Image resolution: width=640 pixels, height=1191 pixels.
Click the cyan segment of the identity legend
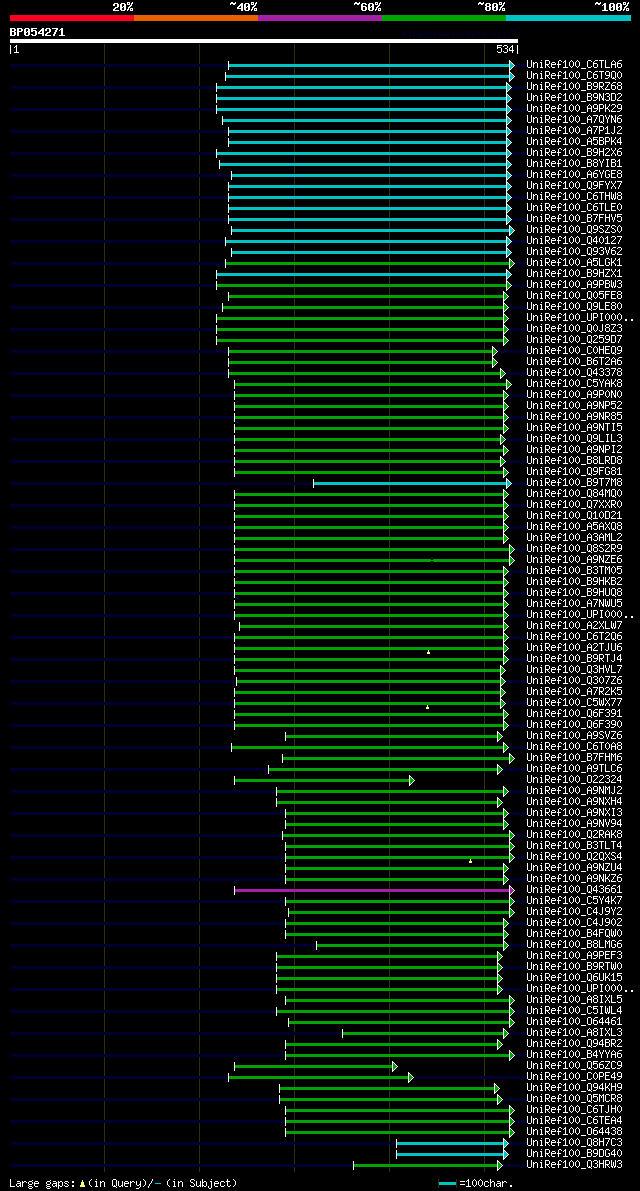[x=569, y=17]
